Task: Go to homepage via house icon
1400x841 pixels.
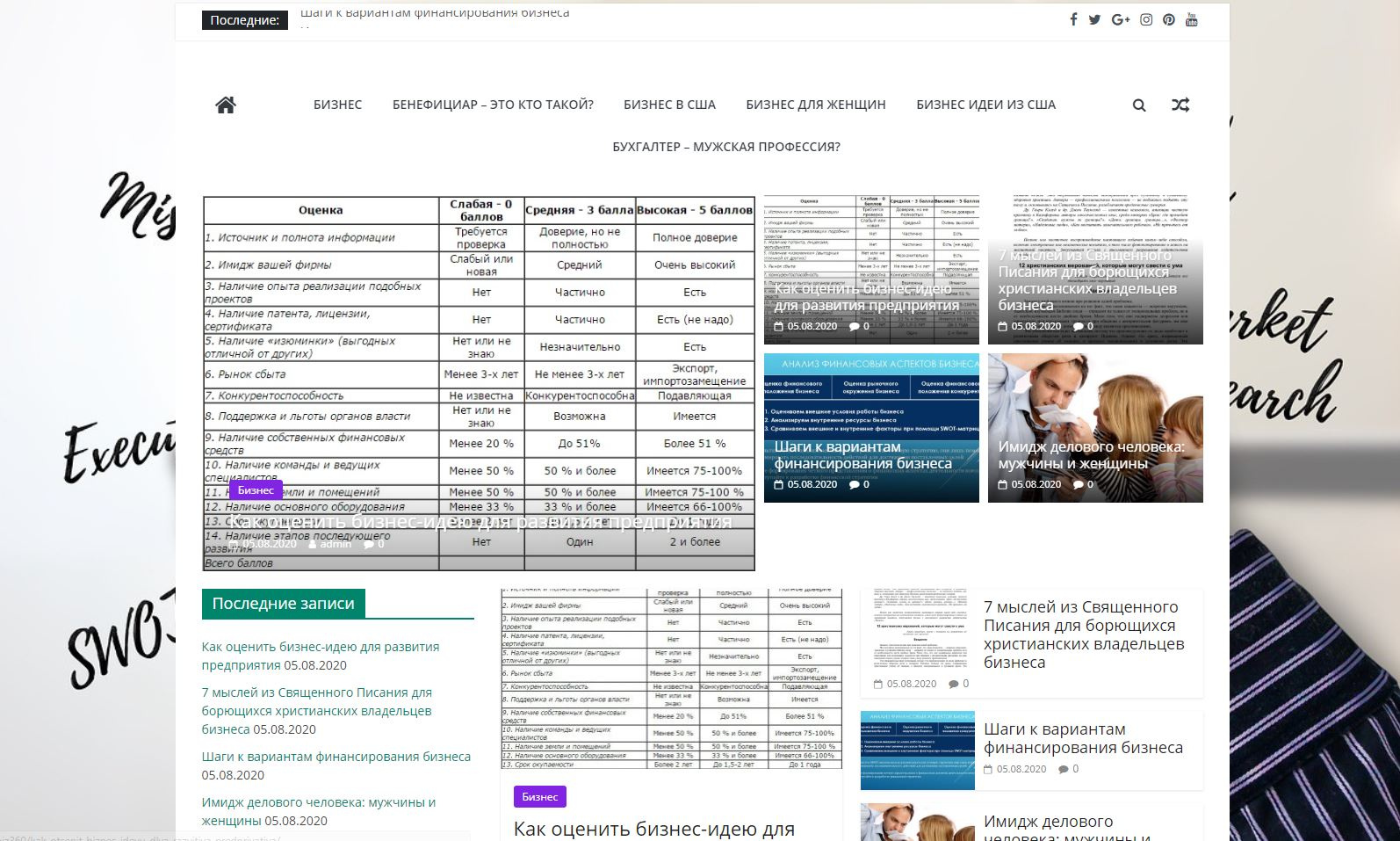Action: (226, 105)
